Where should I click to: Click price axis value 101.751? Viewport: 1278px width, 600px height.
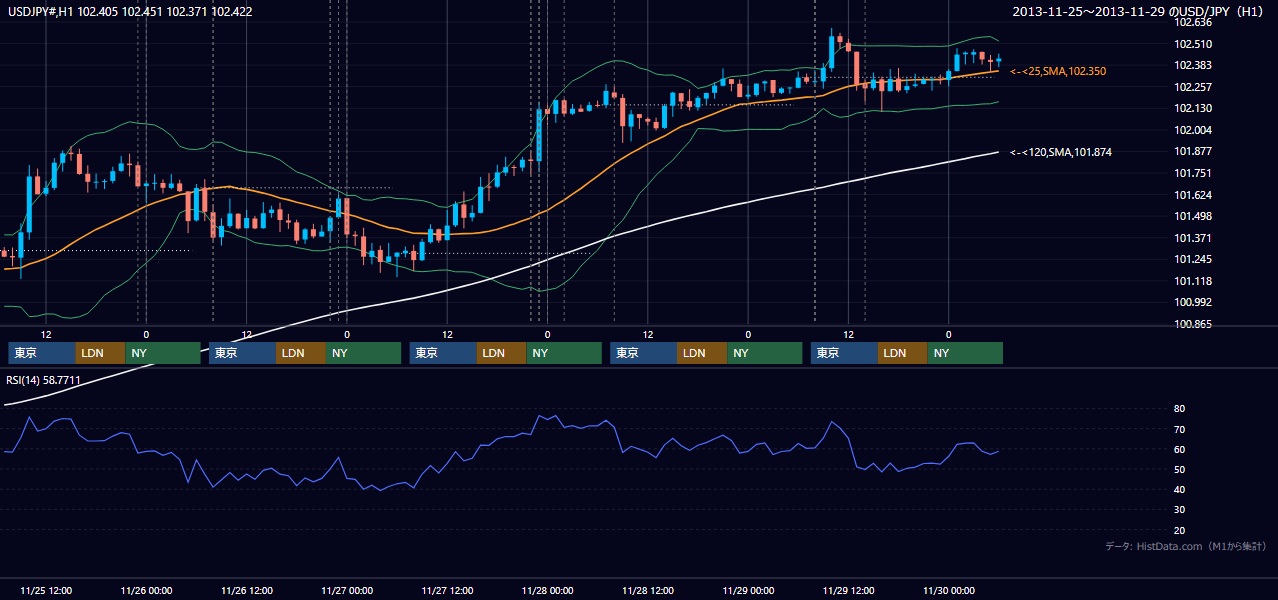click(1193, 173)
